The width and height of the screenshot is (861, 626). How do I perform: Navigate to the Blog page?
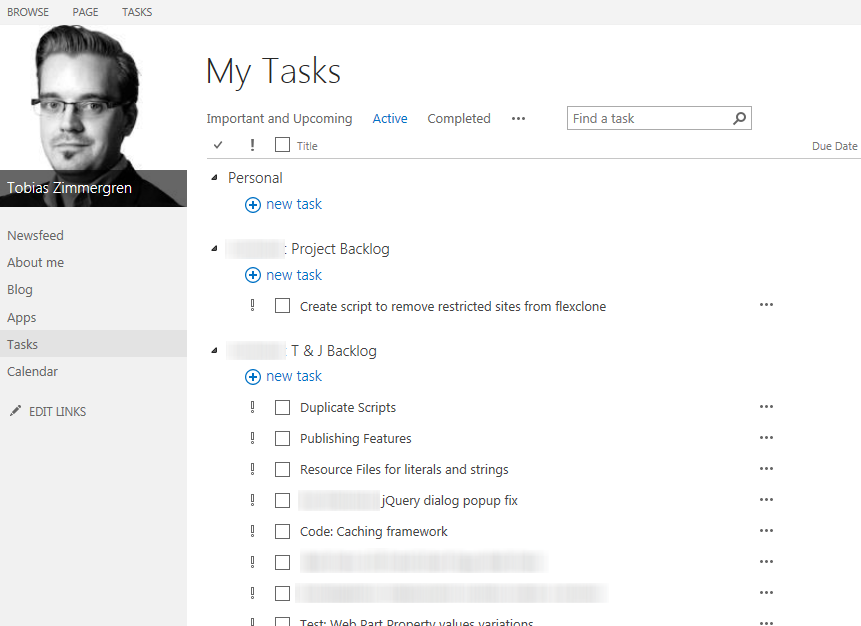21,289
